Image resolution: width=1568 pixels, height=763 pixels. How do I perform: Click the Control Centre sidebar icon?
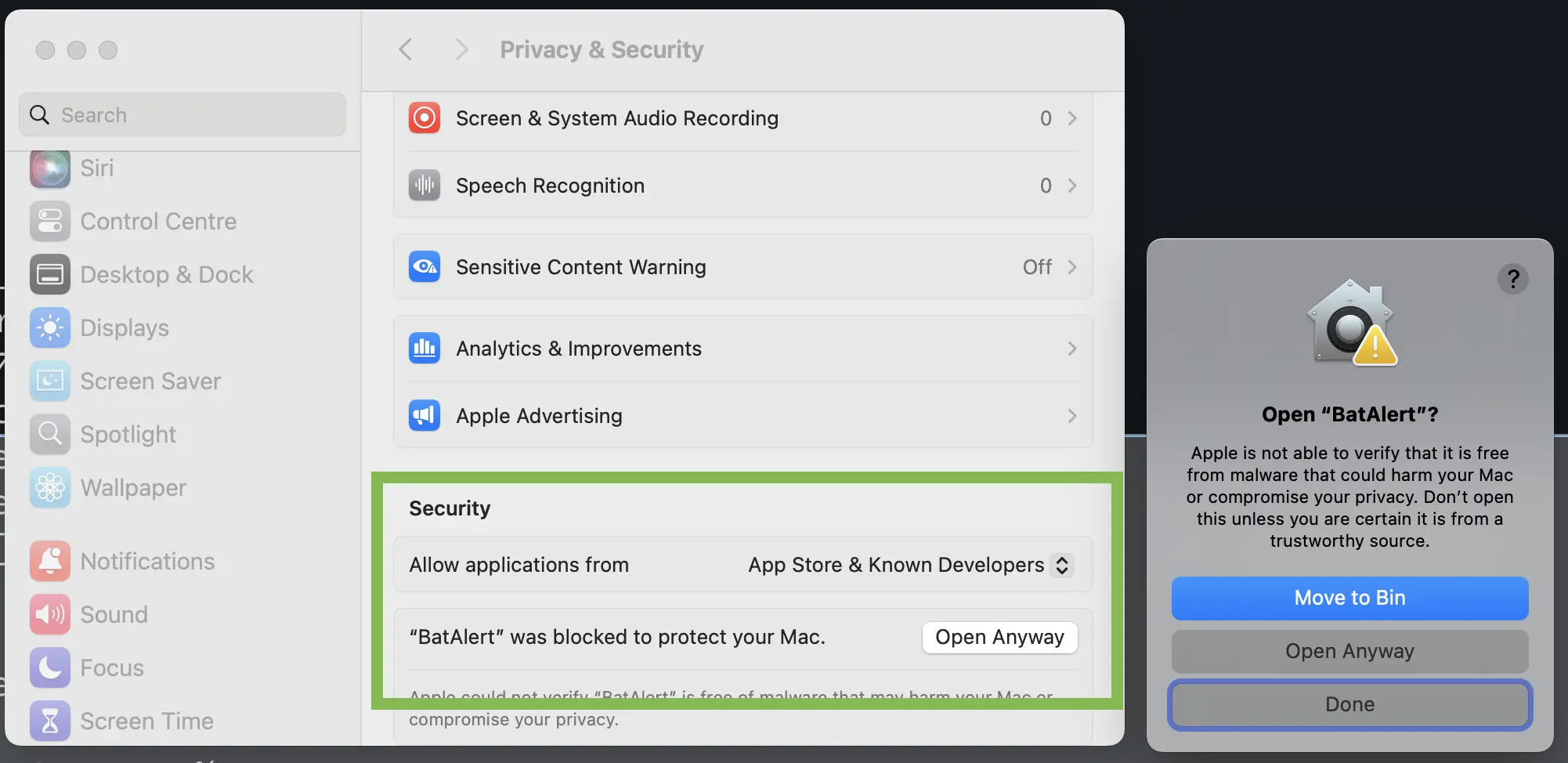coord(50,222)
